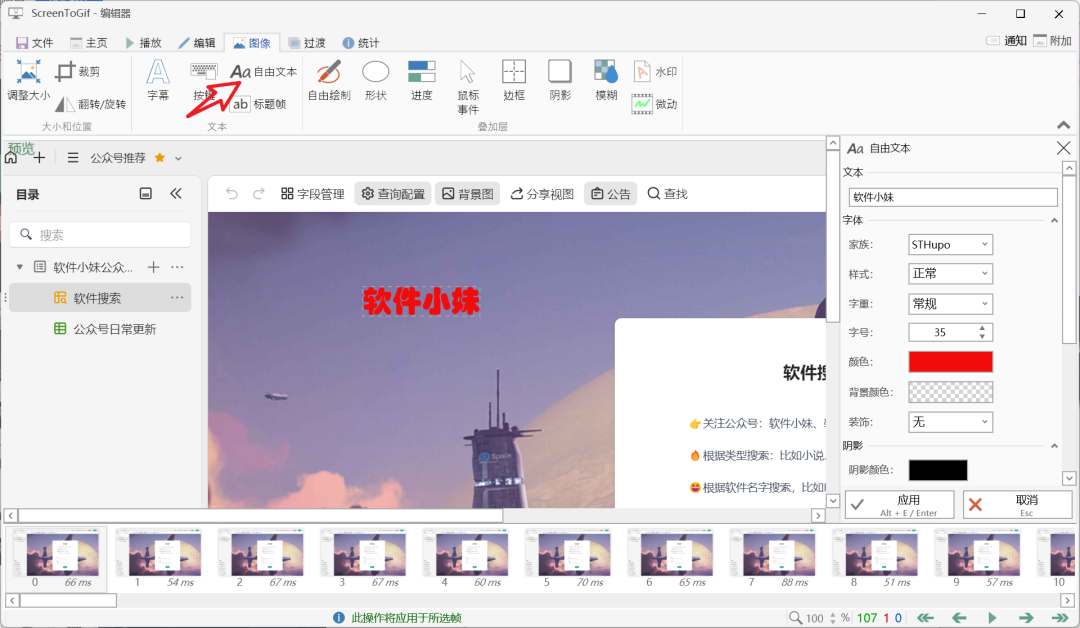Image resolution: width=1080 pixels, height=628 pixels.
Task: Click the 应用 apply button
Action: 900,505
